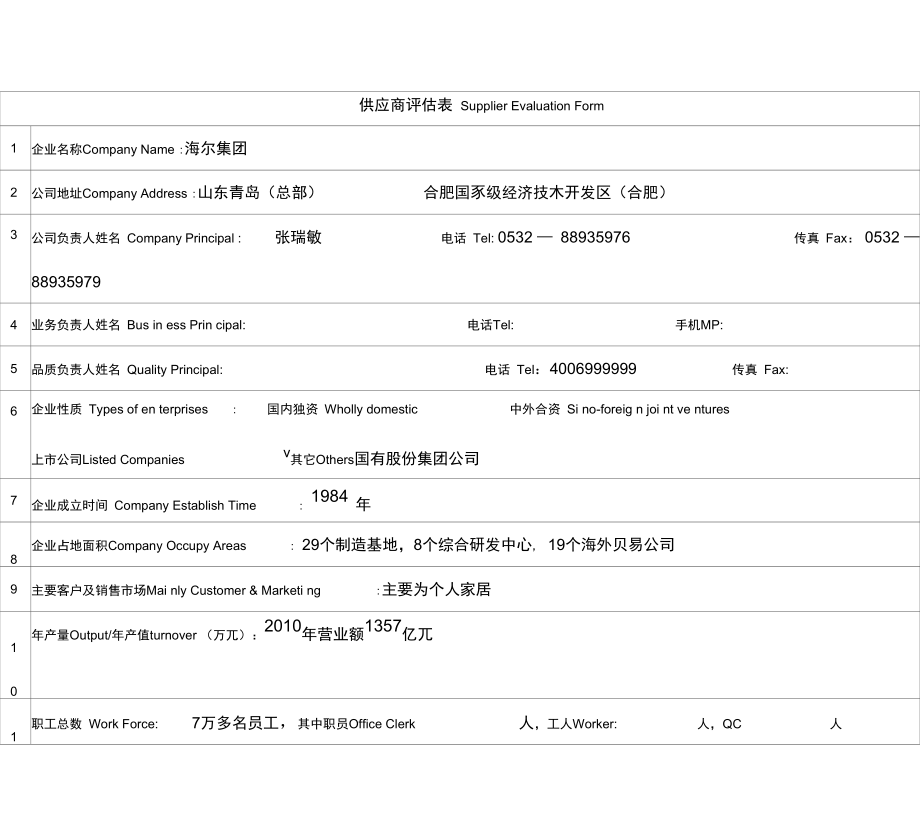Click the label 品质负责人姓名 Quality Principal
Screen dimensions: 920x833
pos(127,370)
